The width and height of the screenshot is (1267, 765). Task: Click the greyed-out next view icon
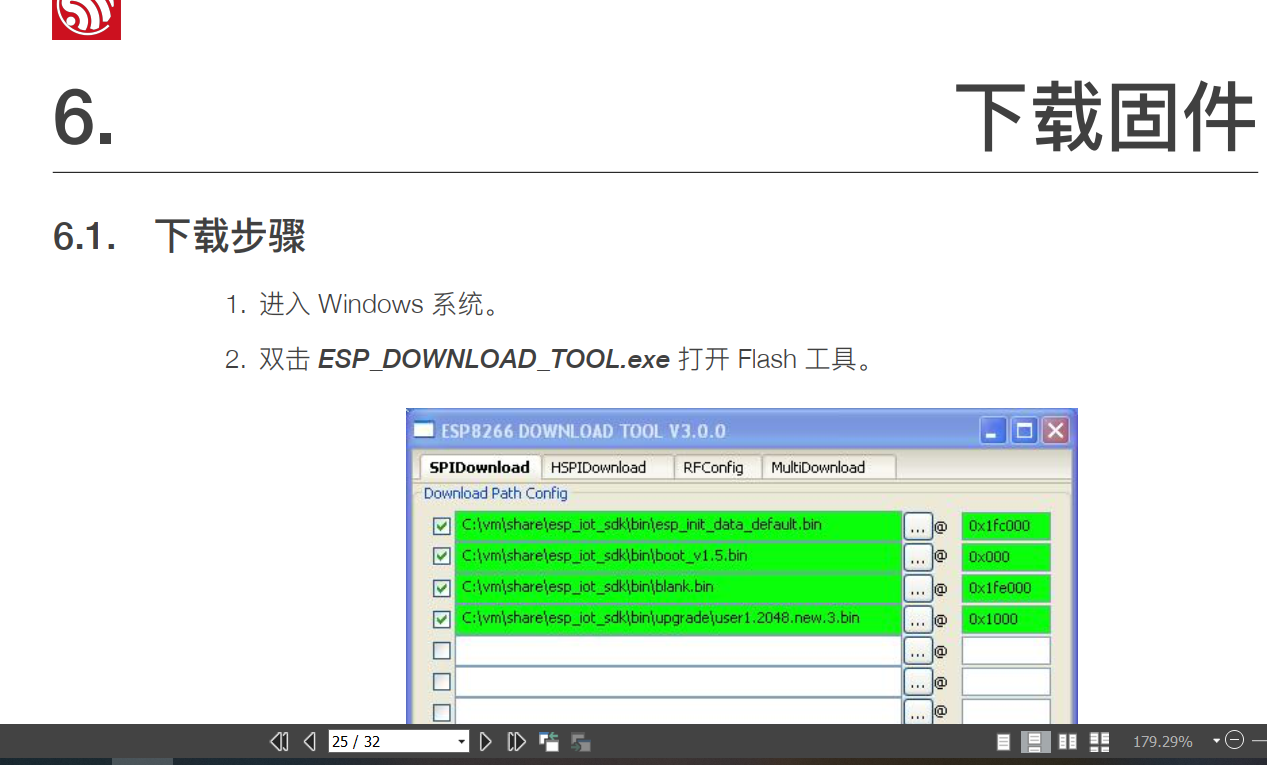pos(581,742)
